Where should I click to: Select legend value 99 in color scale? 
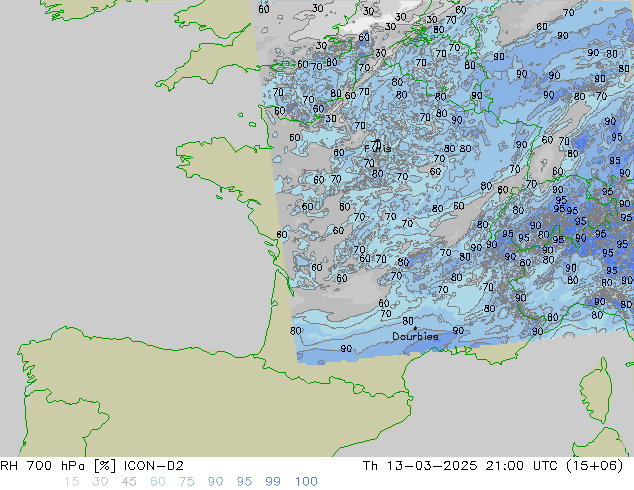[273, 482]
